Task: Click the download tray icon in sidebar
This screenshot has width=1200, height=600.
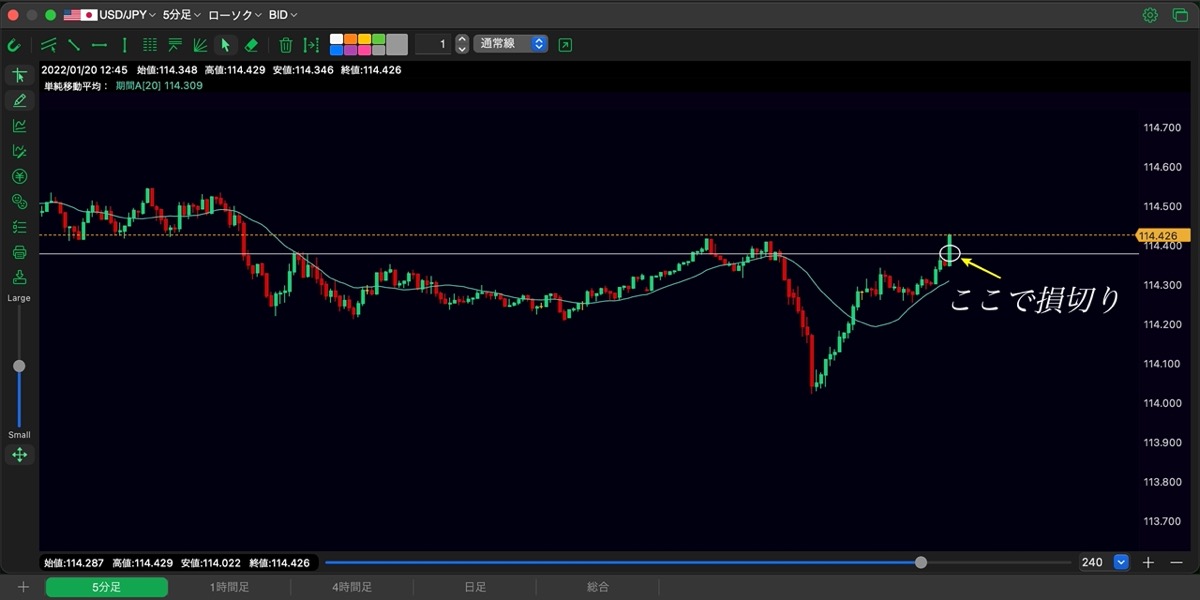Action: pos(19,277)
